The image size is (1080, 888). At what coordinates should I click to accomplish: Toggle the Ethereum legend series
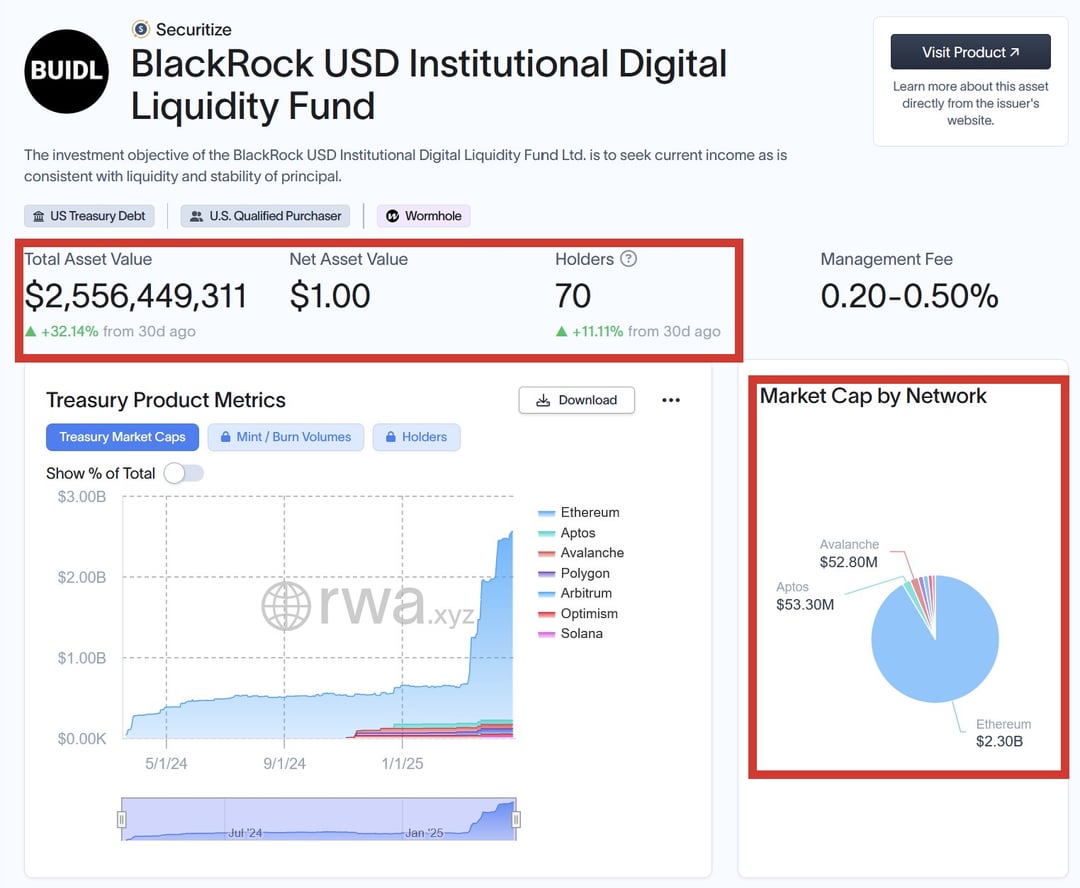click(579, 513)
